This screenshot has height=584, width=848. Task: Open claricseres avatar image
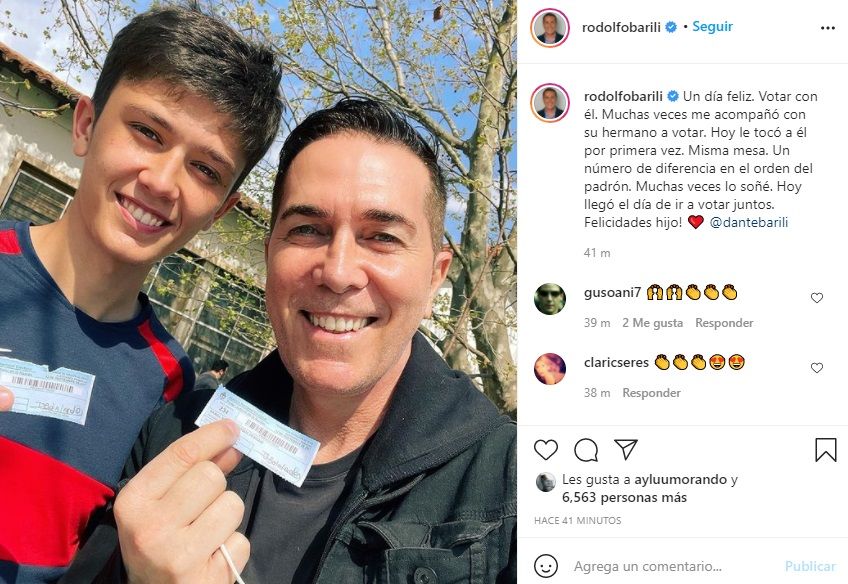(x=549, y=368)
